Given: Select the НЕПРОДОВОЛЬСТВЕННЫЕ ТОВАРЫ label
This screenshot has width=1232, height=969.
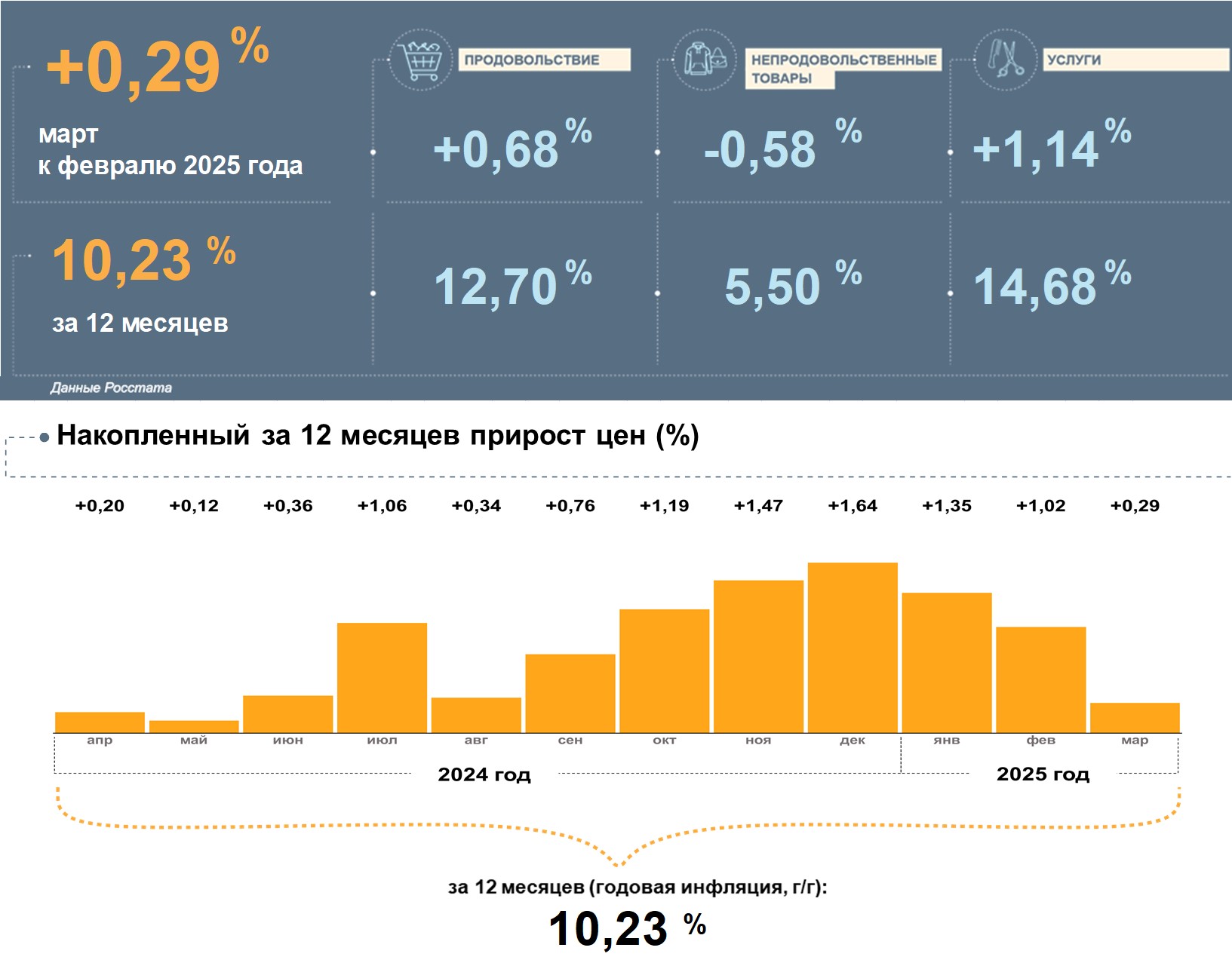Looking at the screenshot, I should (843, 69).
